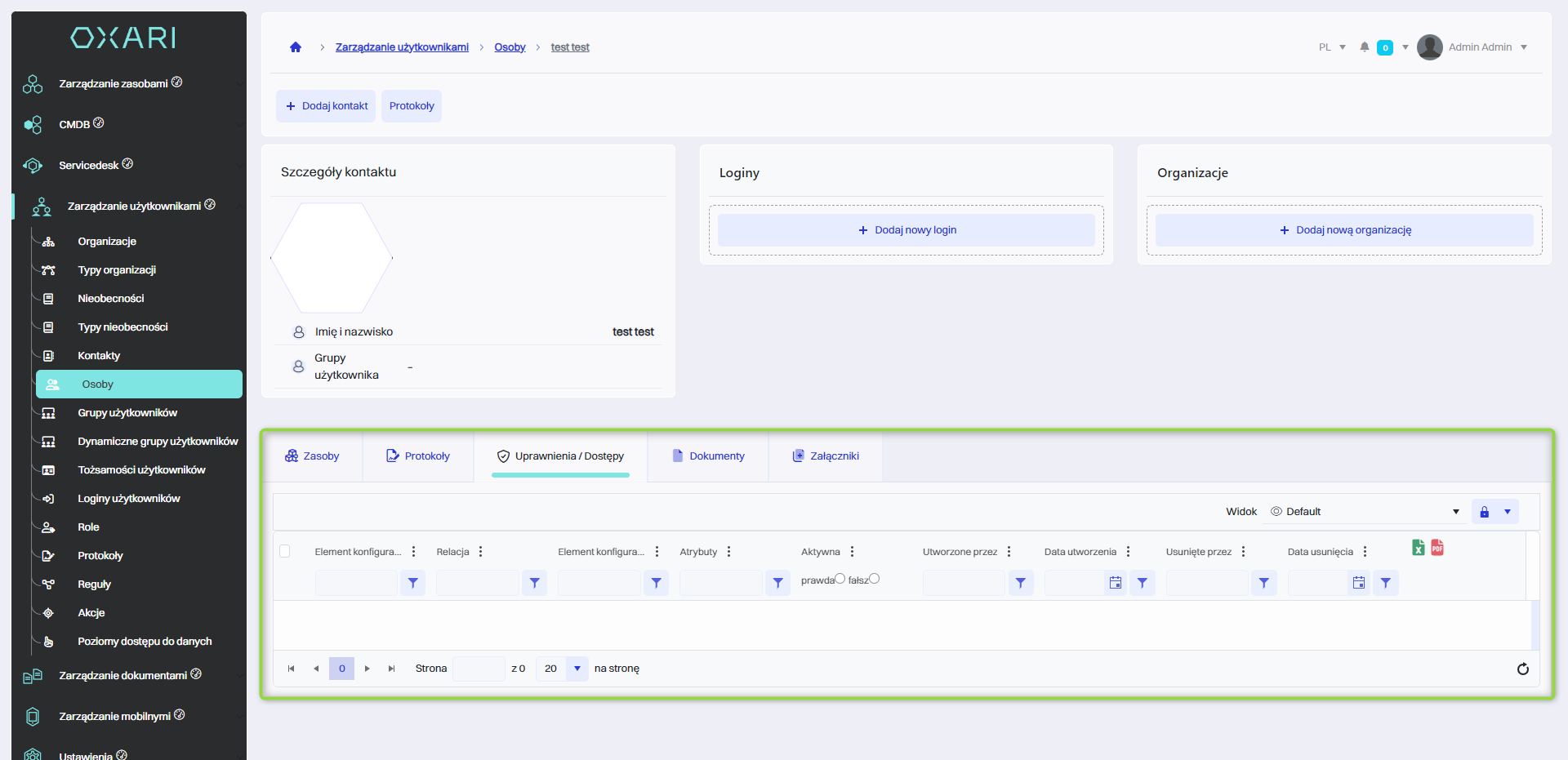Click the Strona page number field
Viewport: 1568px width, 760px height.
pyautogui.click(x=479, y=669)
